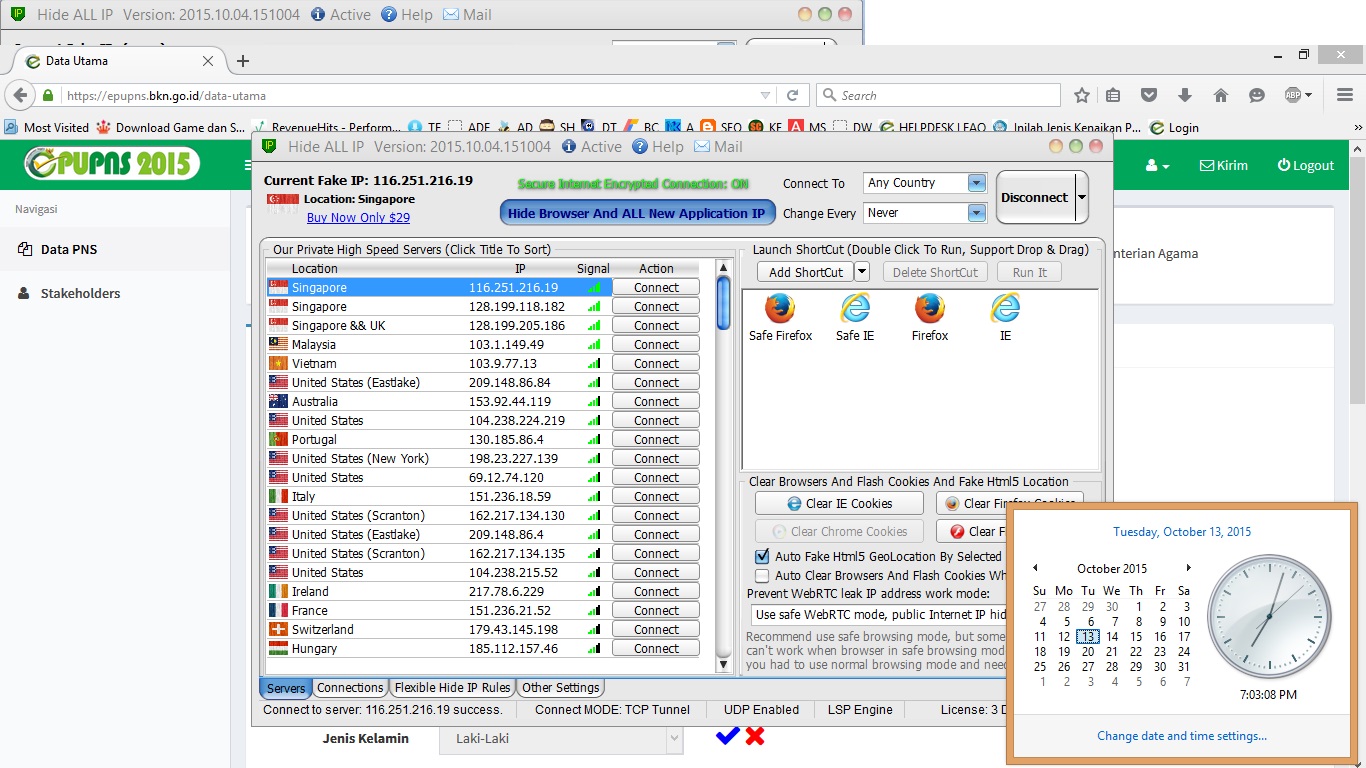
Task: Click the Stakeholders sidebar icon
Action: (x=25, y=293)
